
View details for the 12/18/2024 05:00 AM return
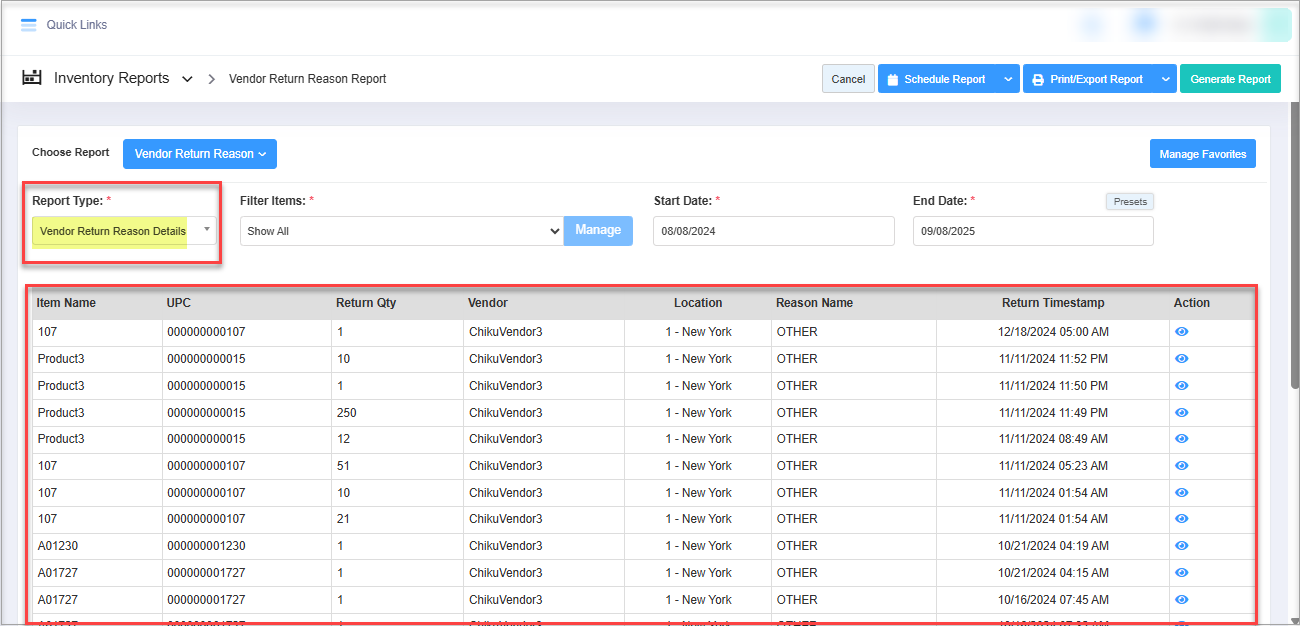[1181, 332]
